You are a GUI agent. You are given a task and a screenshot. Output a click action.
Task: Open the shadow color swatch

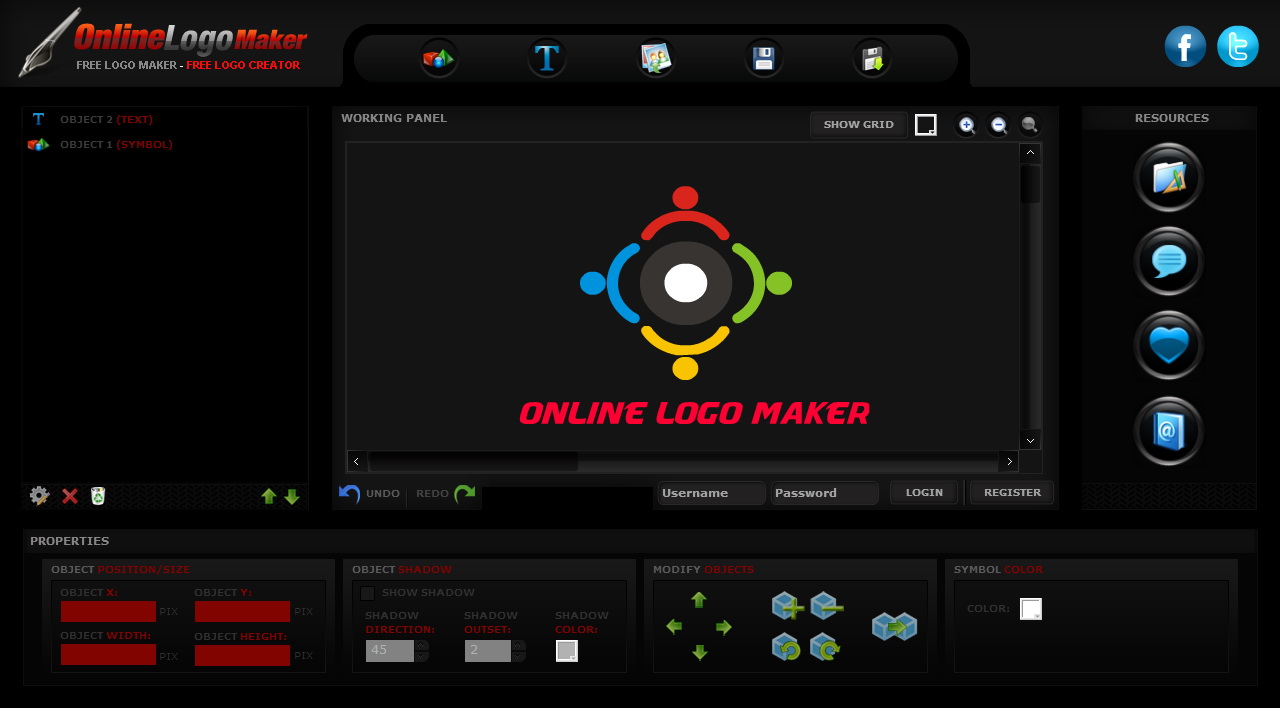point(567,651)
